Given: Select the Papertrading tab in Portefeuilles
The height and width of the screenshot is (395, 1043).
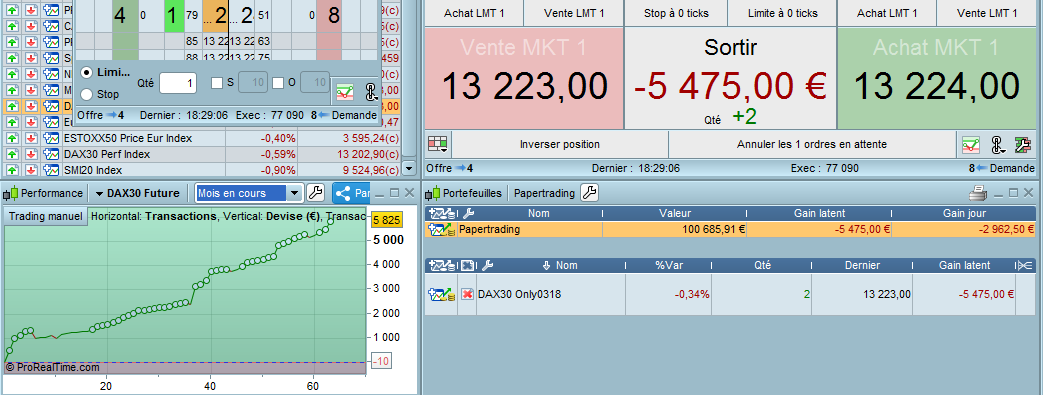Looking at the screenshot, I should 544,193.
